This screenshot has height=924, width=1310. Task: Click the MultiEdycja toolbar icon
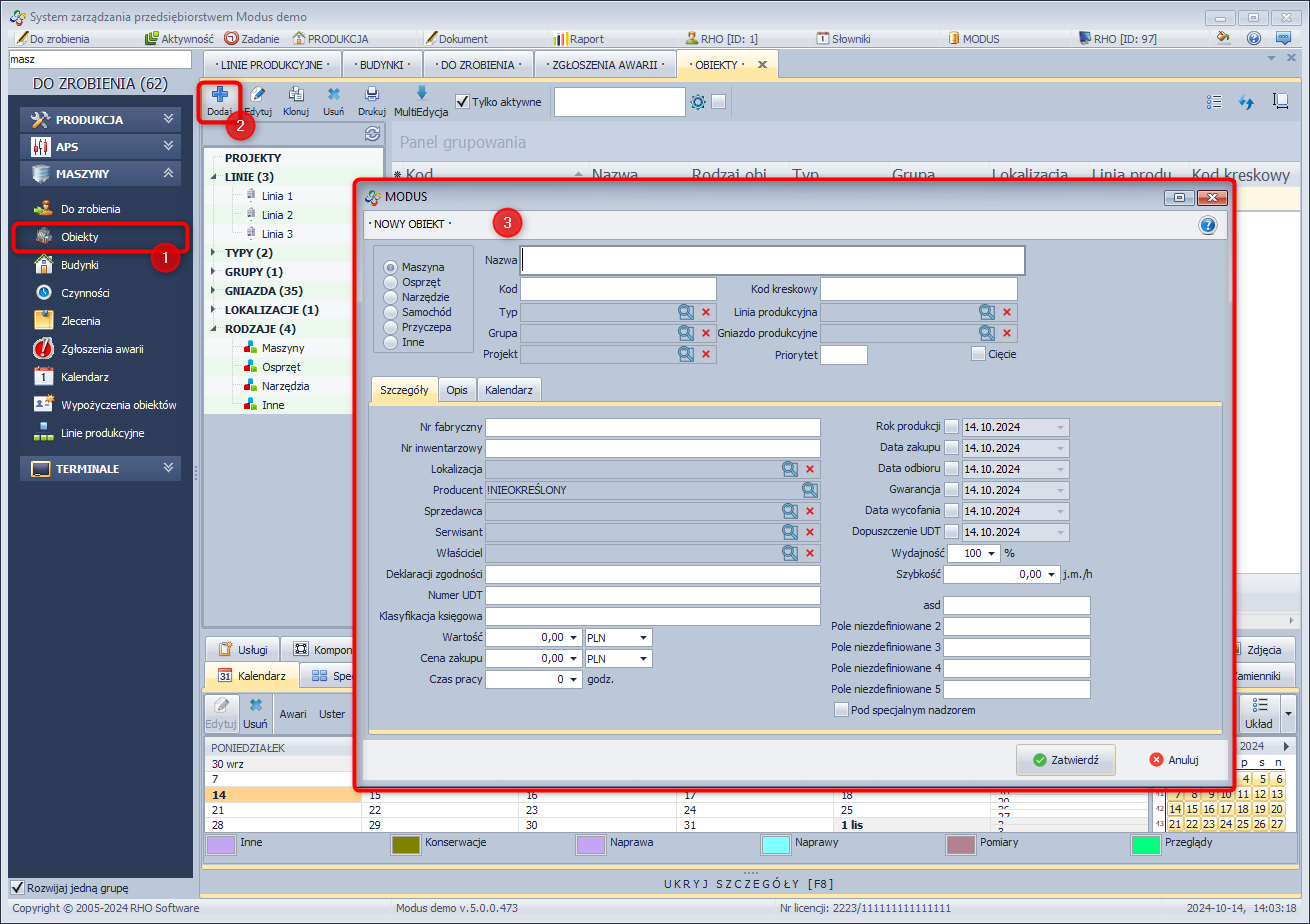click(x=421, y=96)
